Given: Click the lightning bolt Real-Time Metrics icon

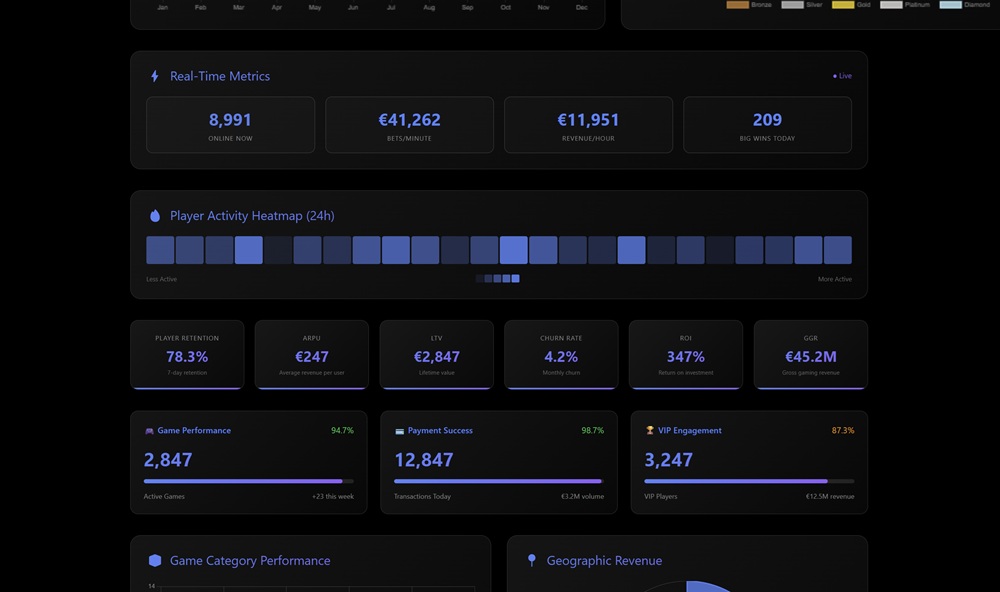Looking at the screenshot, I should (155, 76).
